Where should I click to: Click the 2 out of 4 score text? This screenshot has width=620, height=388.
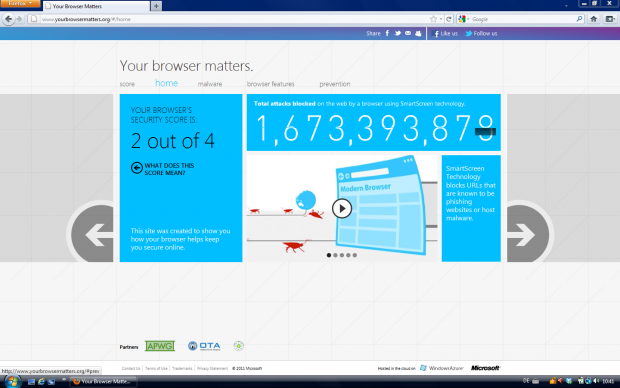173,141
